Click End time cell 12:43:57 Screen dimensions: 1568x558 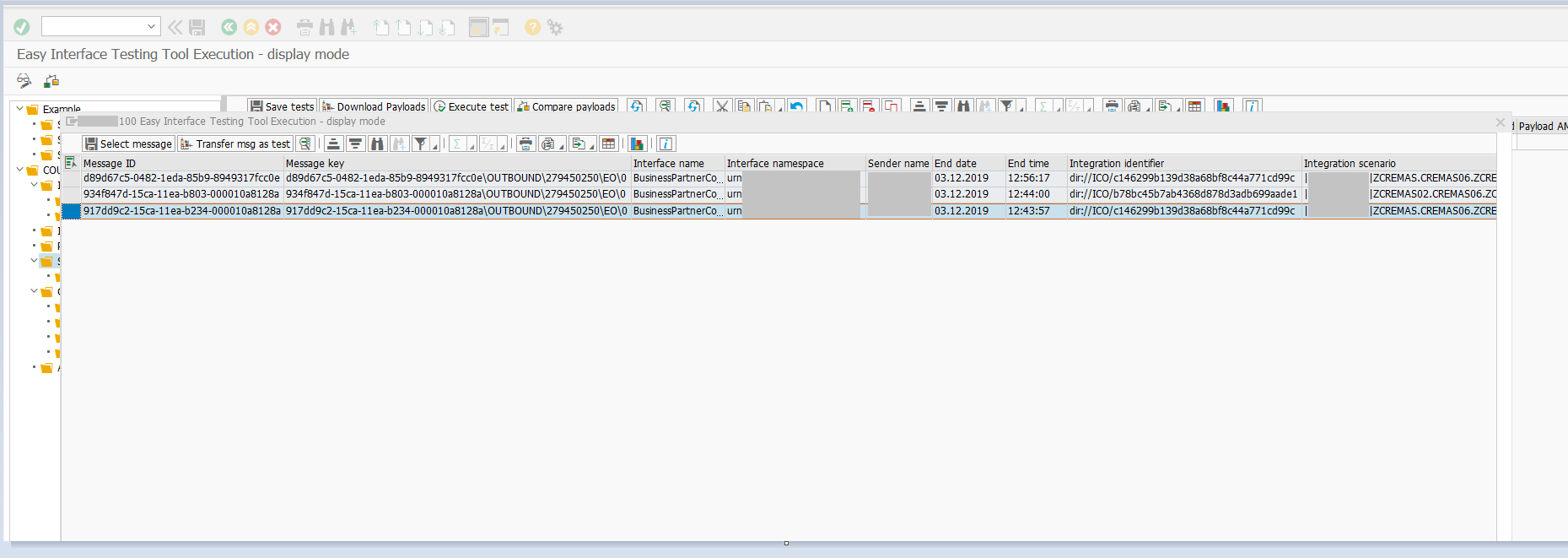point(1036,211)
